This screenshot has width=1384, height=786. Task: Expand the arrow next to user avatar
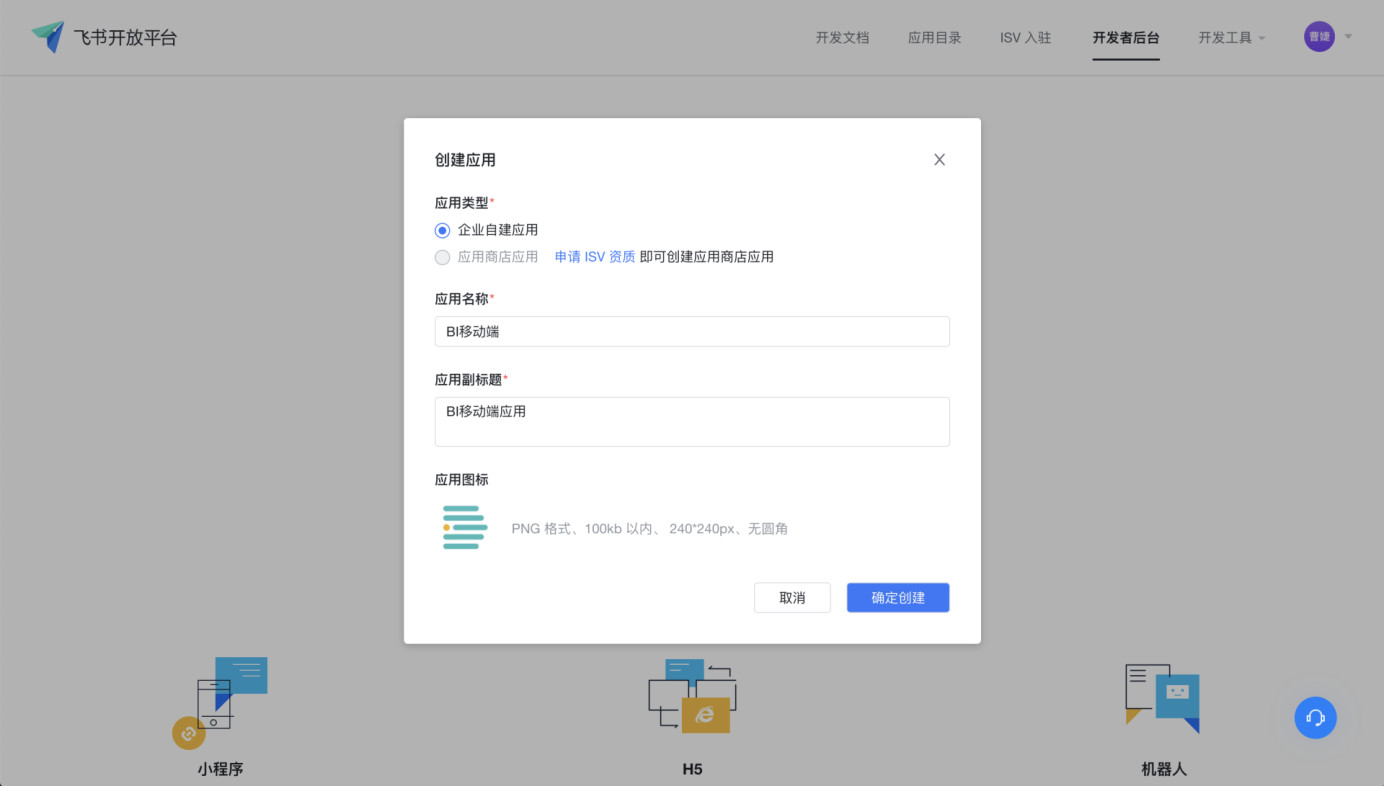[x=1348, y=37]
